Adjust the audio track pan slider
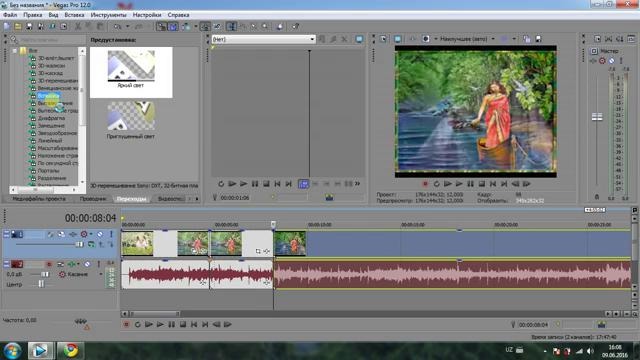Screen dimensions: 640x360 point(41,284)
